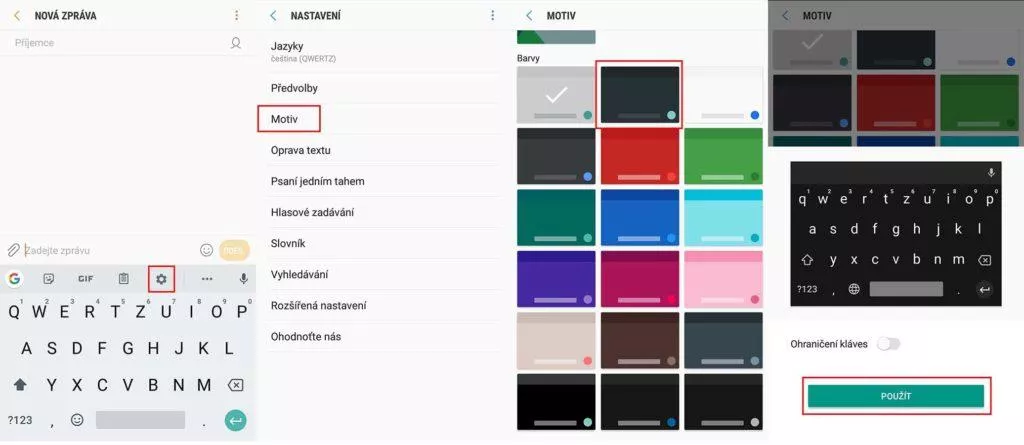
Task: Open the GIF search on keyboard toolbar
Action: pos(86,279)
